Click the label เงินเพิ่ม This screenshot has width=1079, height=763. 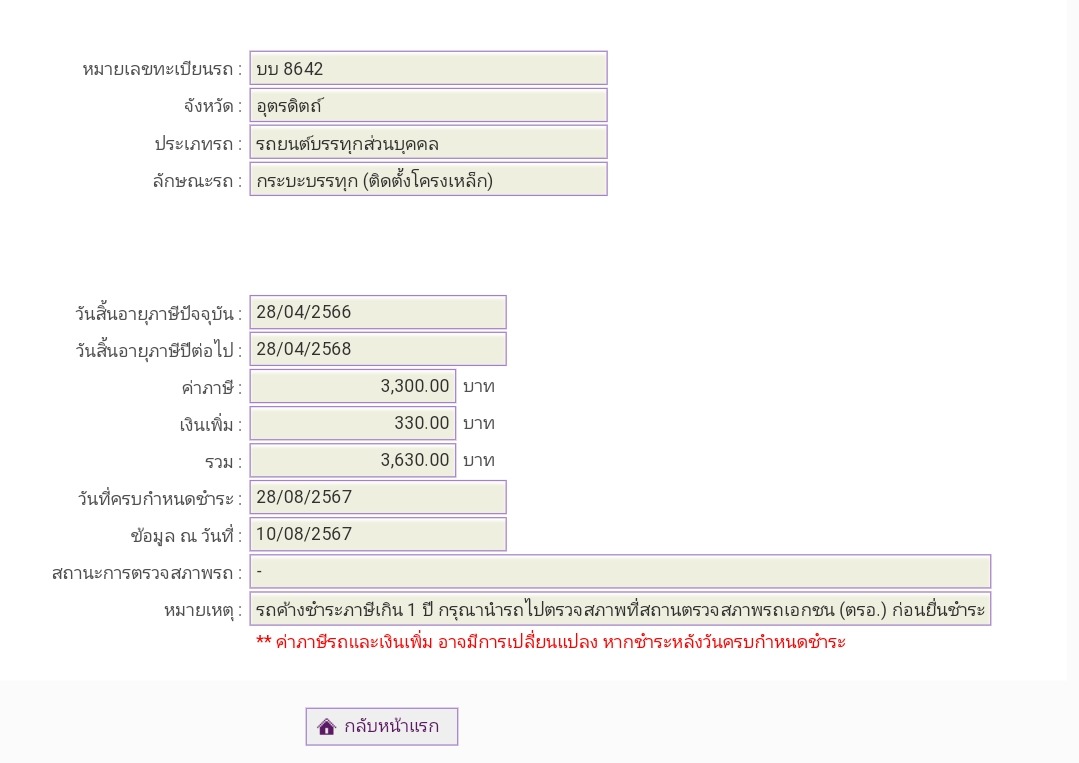tap(211, 425)
